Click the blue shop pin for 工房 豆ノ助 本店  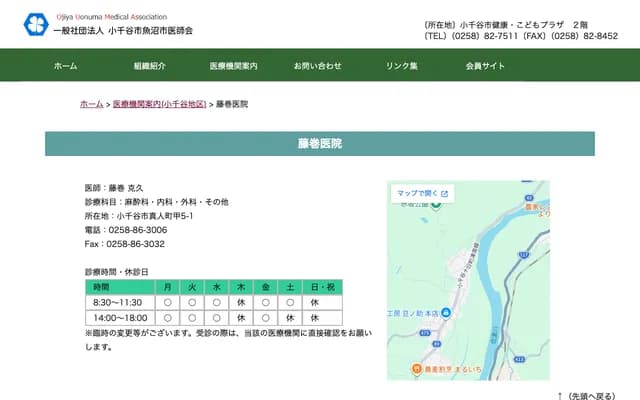pos(447,314)
